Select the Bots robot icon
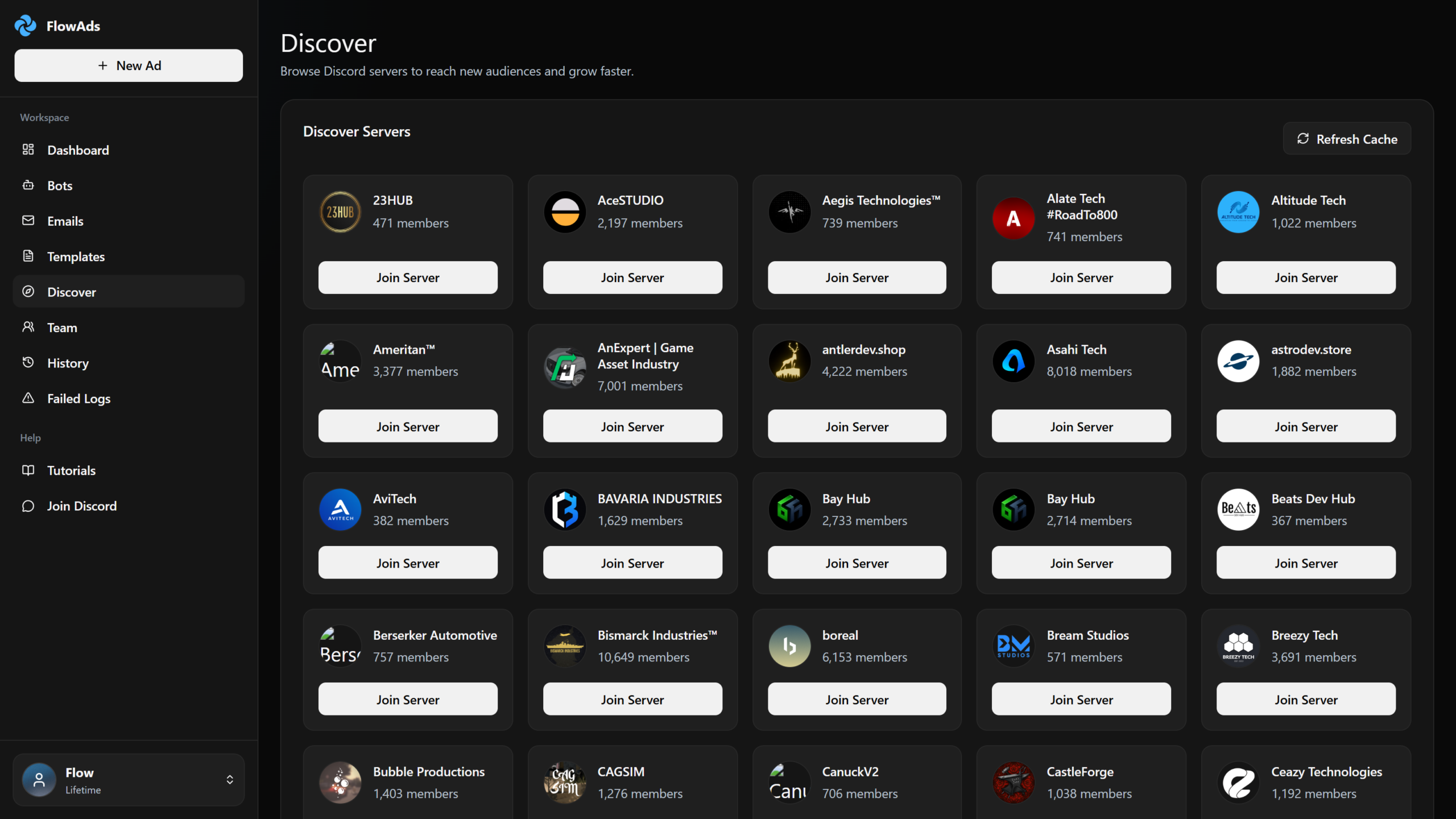Image resolution: width=1456 pixels, height=819 pixels. pos(28,185)
